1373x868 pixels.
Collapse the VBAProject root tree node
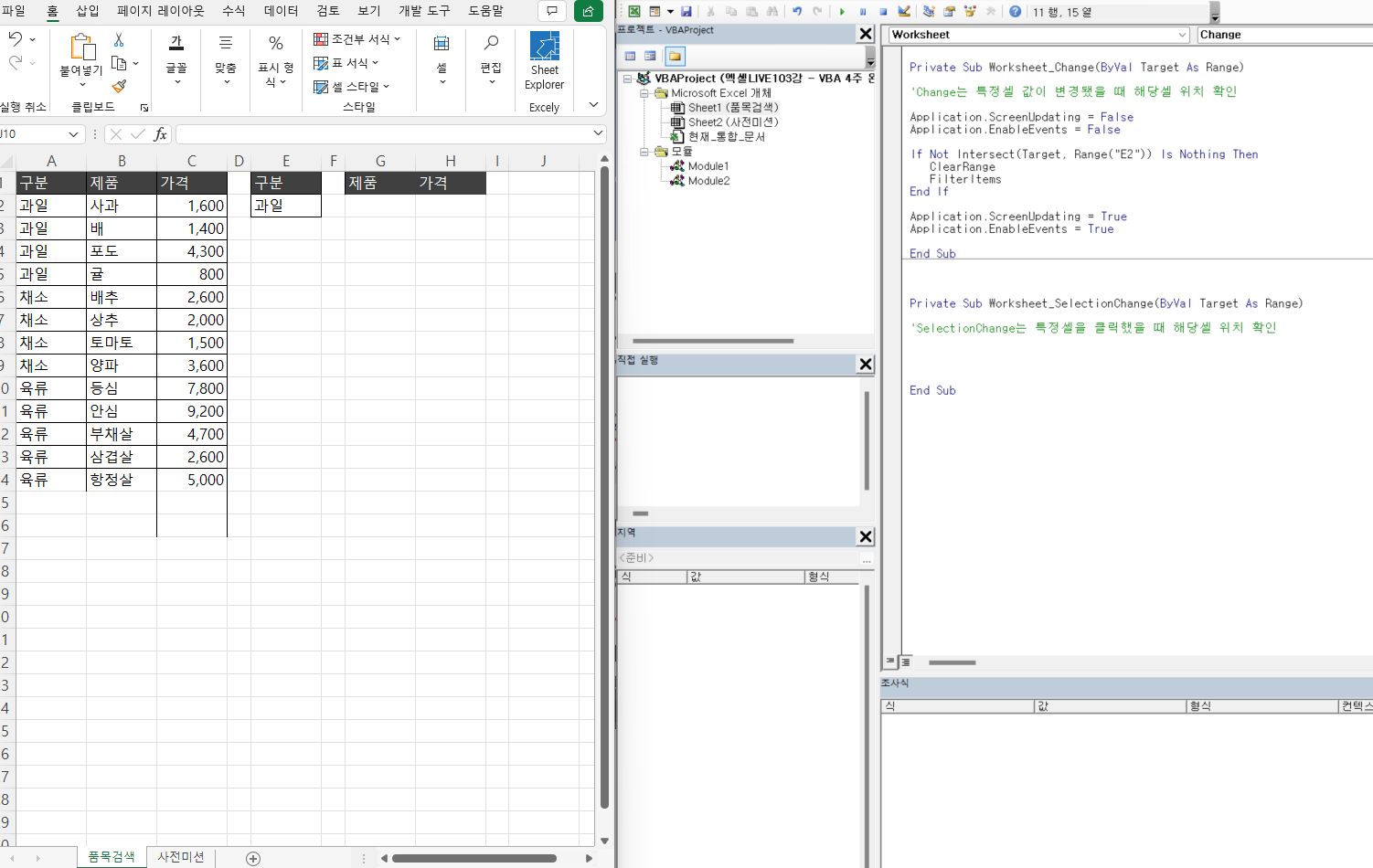[628, 79]
